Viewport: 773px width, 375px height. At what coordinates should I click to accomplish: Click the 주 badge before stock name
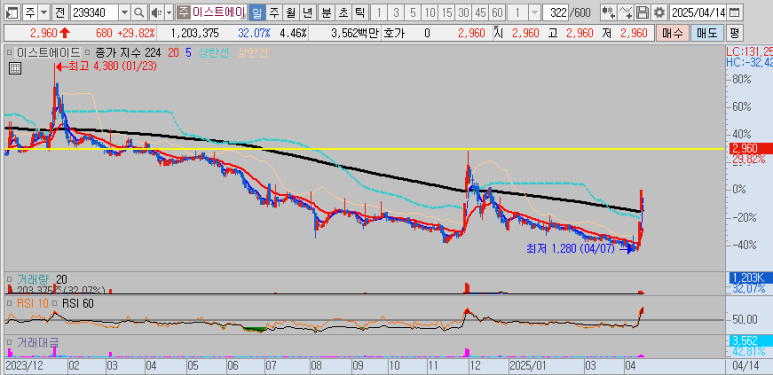pos(183,12)
